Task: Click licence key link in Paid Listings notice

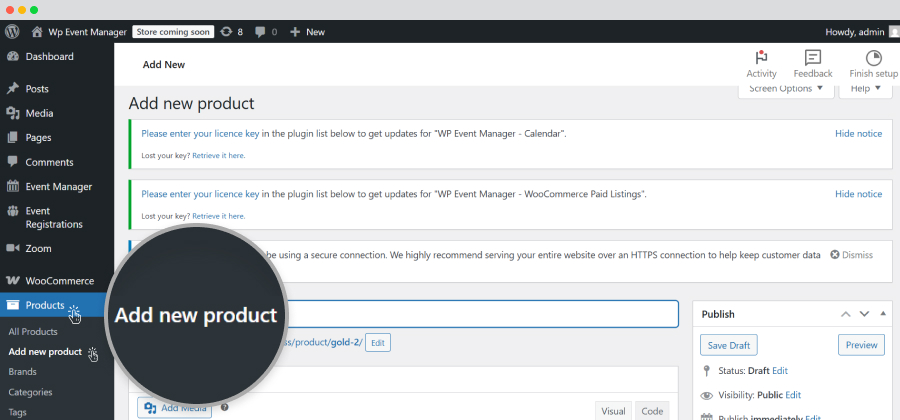Action: [200, 194]
